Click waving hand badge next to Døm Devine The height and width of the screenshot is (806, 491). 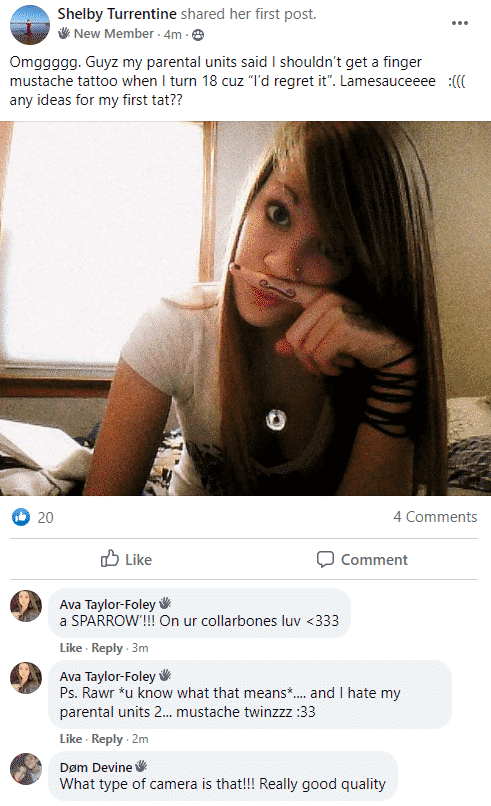pos(141,766)
